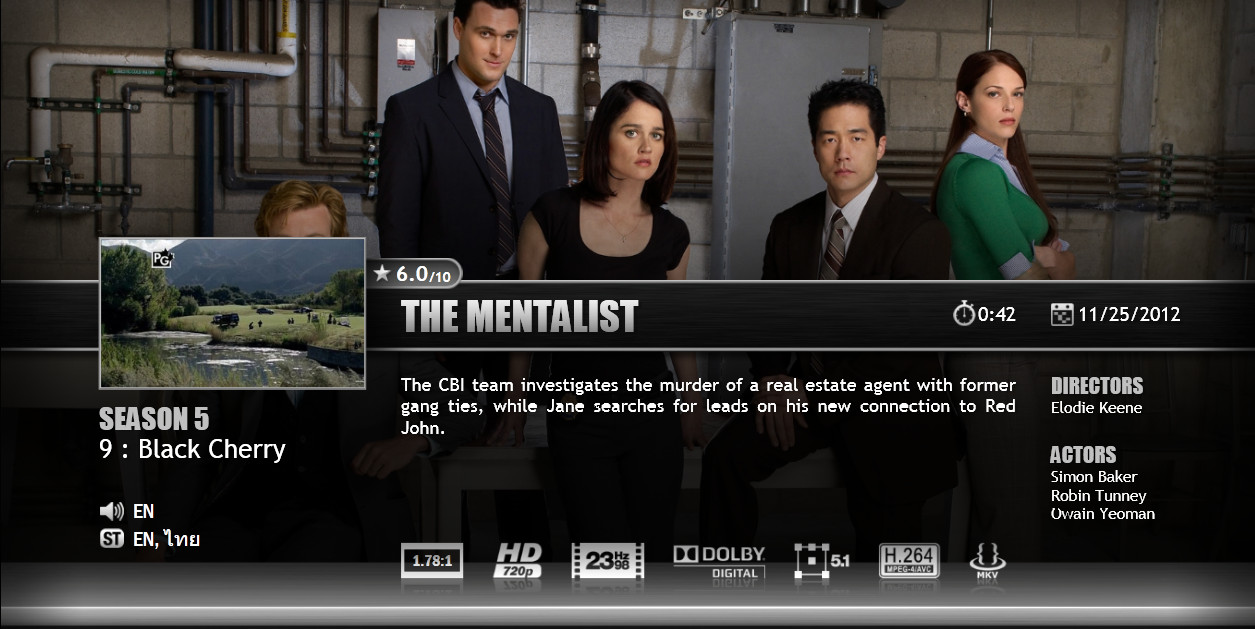Click the Dolby Digital audio logo
The height and width of the screenshot is (629, 1255).
pos(719,562)
